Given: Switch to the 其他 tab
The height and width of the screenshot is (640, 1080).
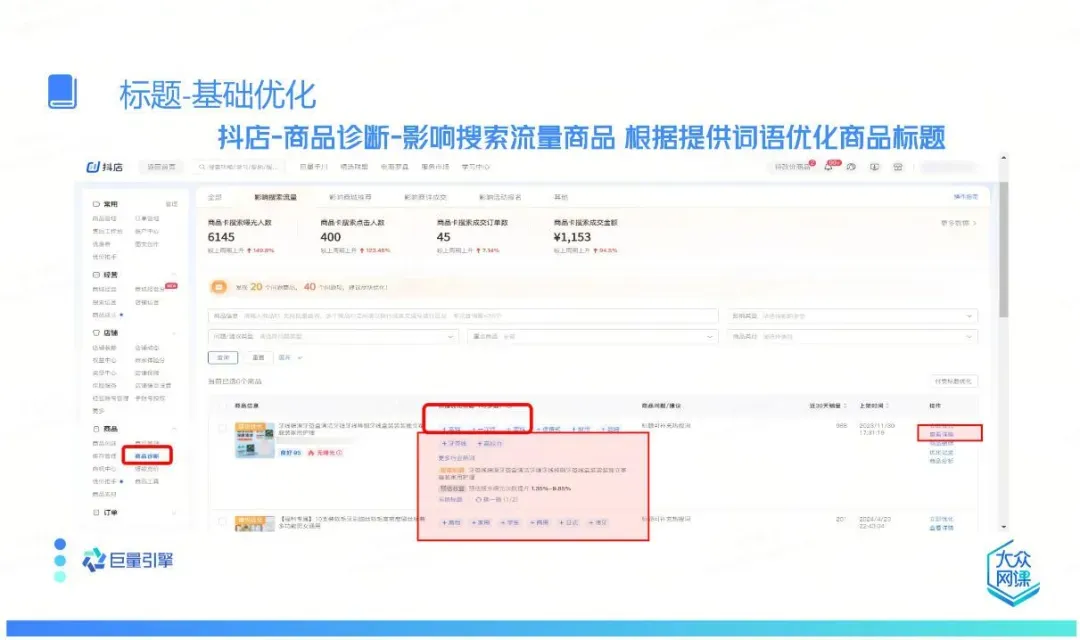Looking at the screenshot, I should (x=561, y=197).
